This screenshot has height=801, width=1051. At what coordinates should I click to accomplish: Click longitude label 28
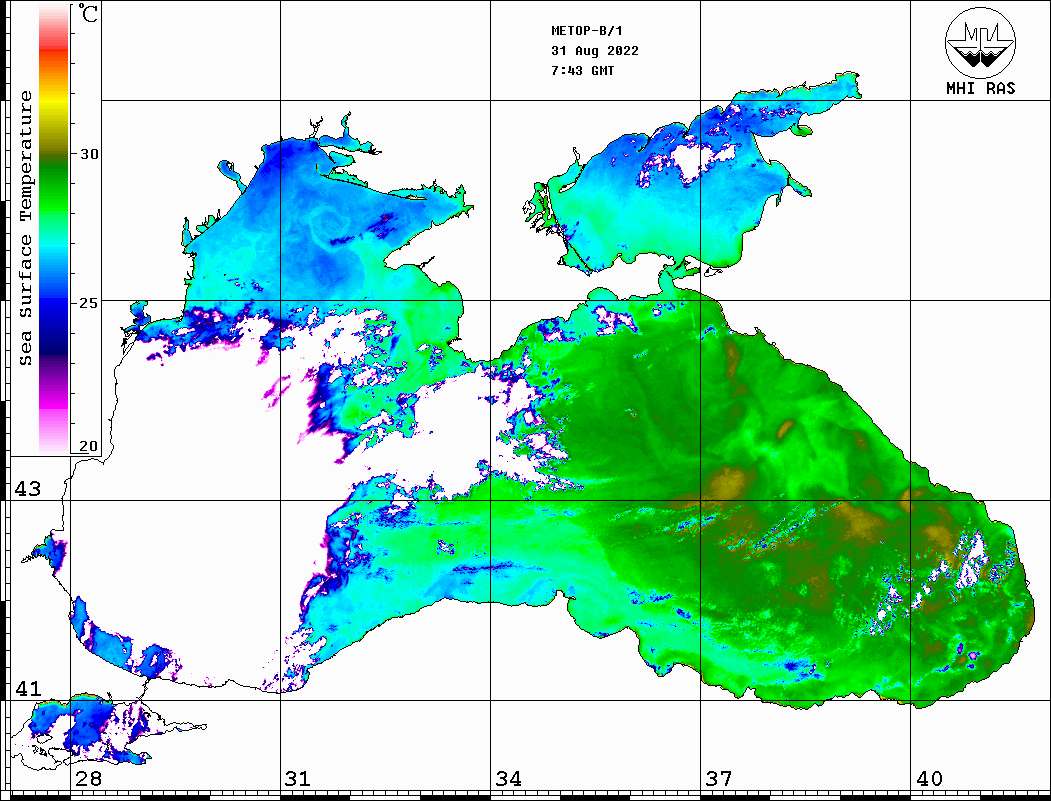click(88, 778)
